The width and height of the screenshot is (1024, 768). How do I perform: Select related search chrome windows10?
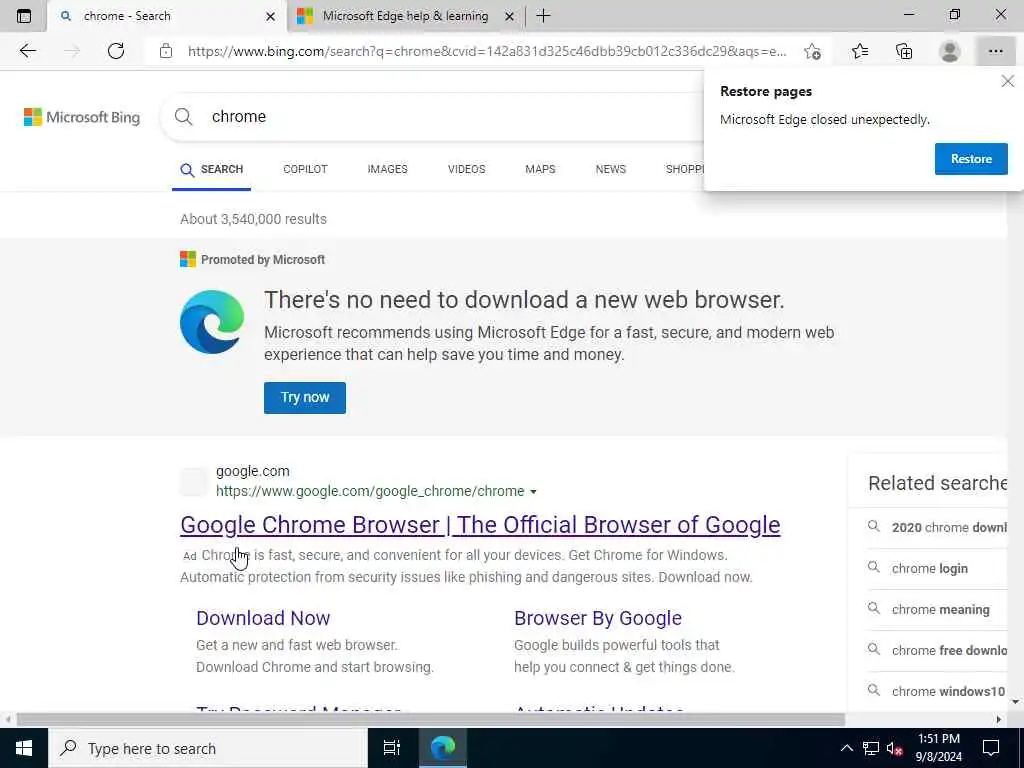[x=936, y=692]
